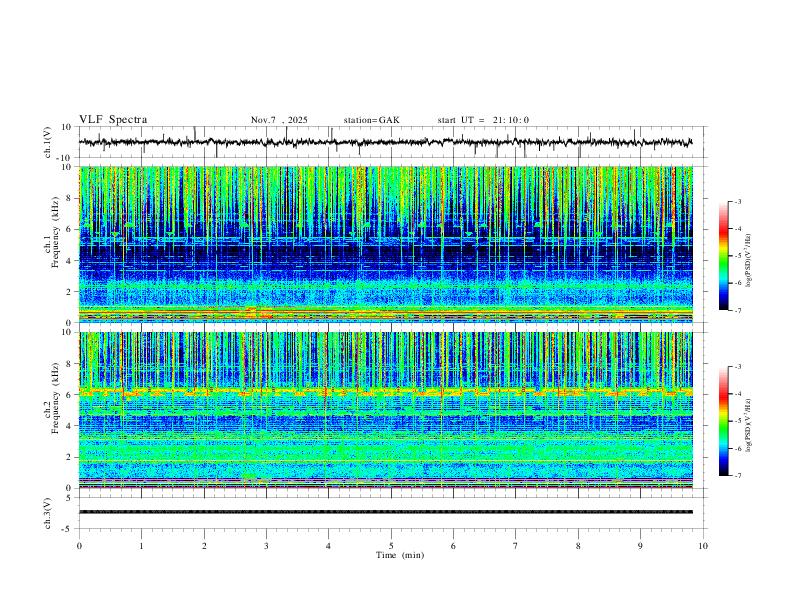Screen dimensions: 792x612
Task: Click the ch.1 voltage waveform trace
Action: click(x=385, y=142)
